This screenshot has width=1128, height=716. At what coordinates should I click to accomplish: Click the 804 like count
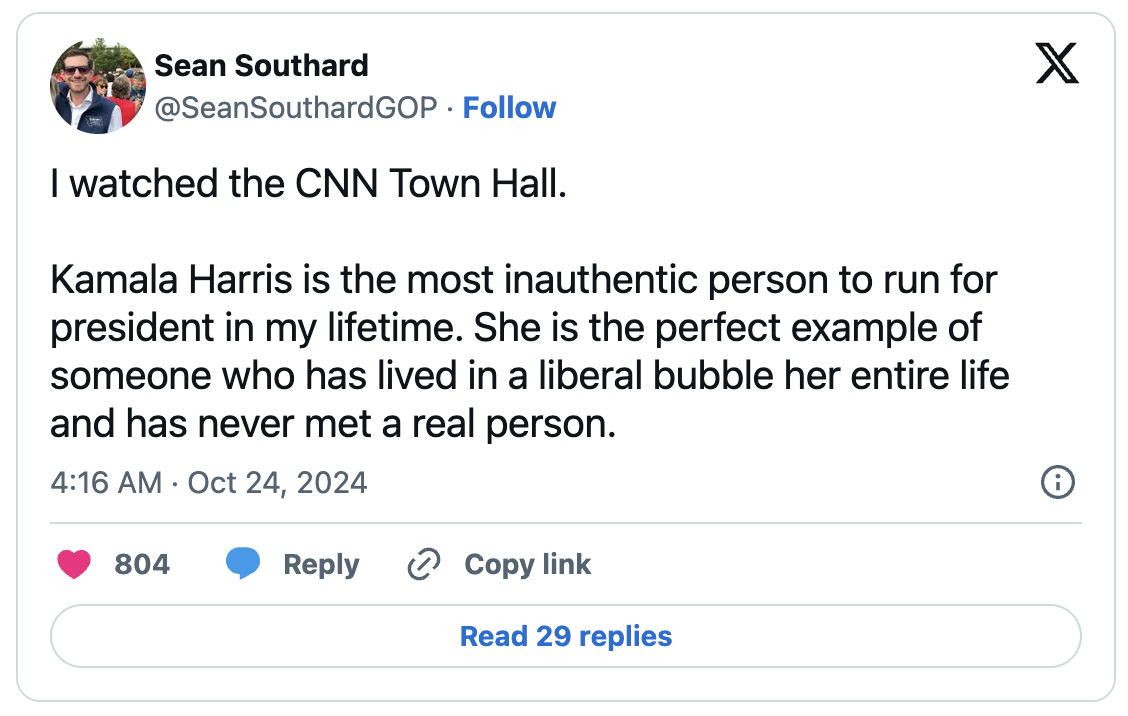[x=141, y=564]
